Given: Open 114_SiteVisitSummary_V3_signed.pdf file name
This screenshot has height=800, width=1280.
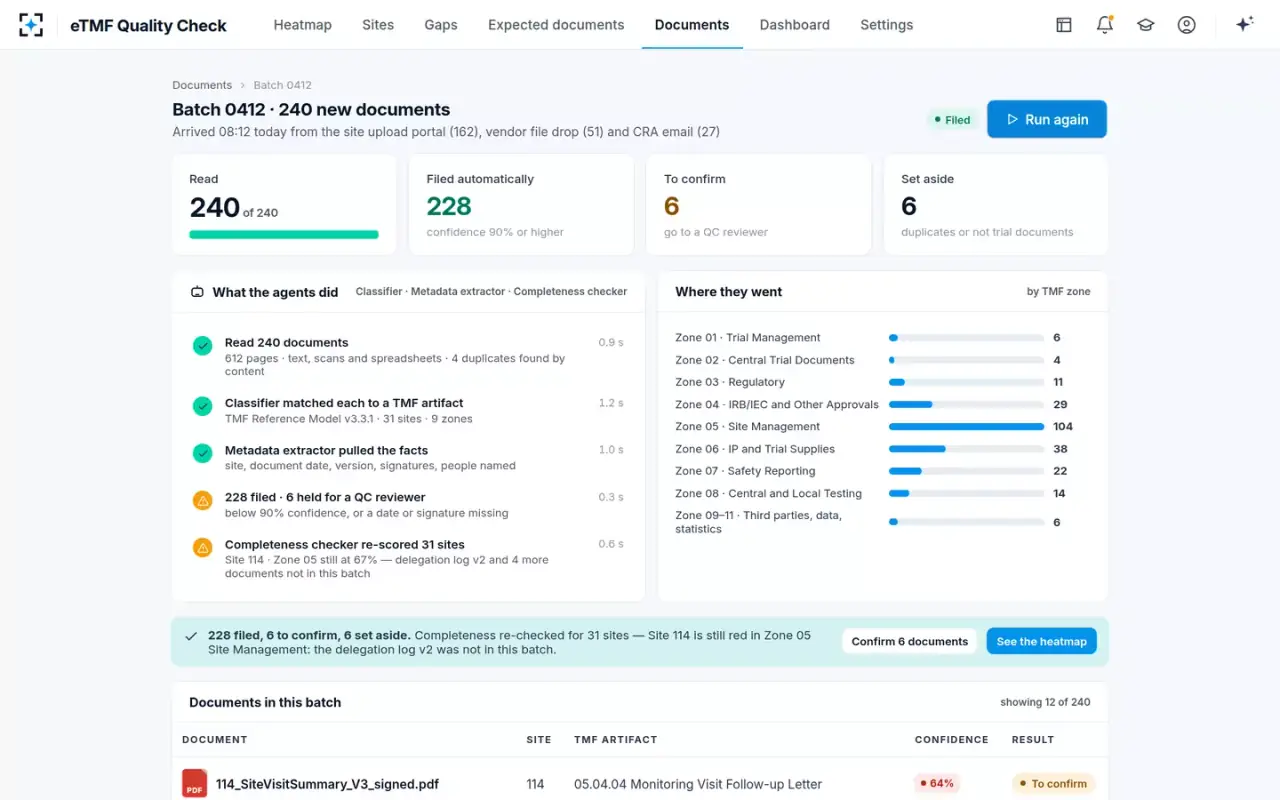Looking at the screenshot, I should [327, 784].
